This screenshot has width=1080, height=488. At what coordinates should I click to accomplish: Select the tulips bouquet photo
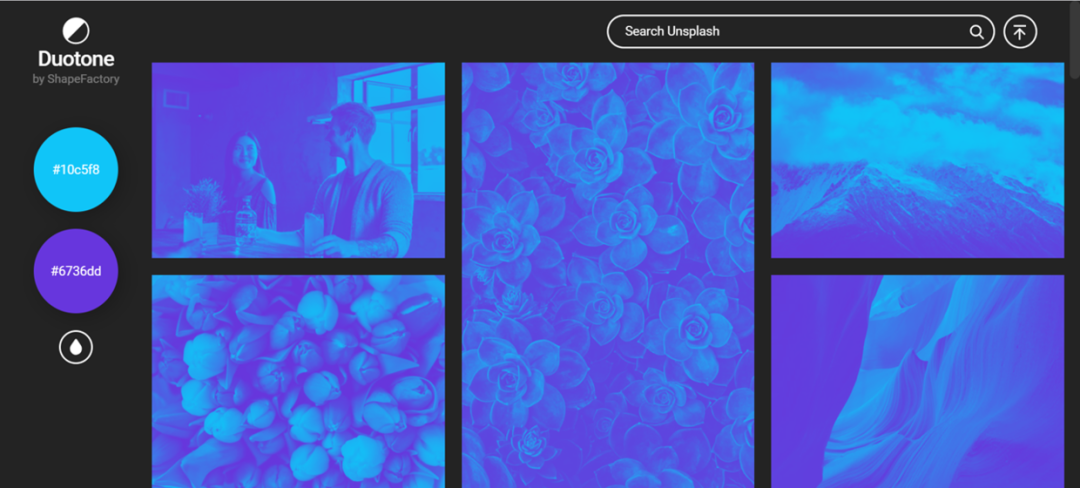click(298, 381)
